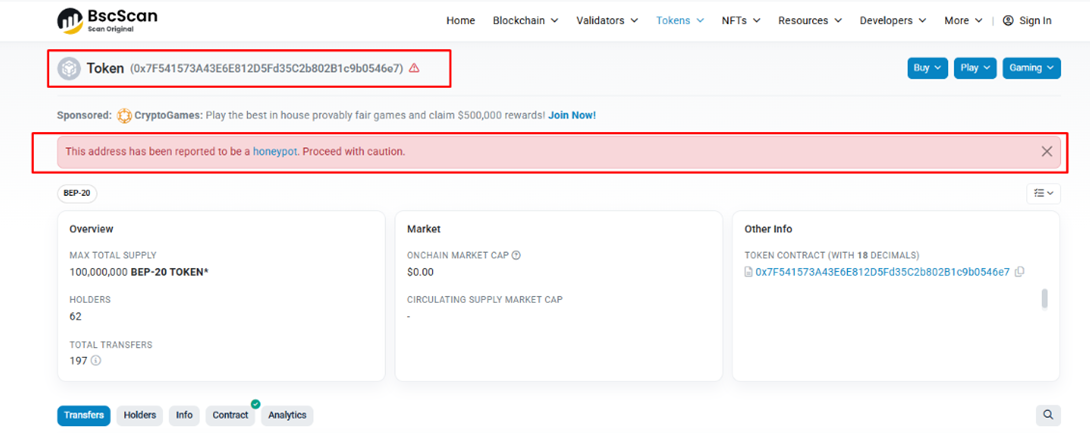Image resolution: width=1090 pixels, height=433 pixels.
Task: Click the search magnifier icon near tabs
Action: pos(1048,415)
